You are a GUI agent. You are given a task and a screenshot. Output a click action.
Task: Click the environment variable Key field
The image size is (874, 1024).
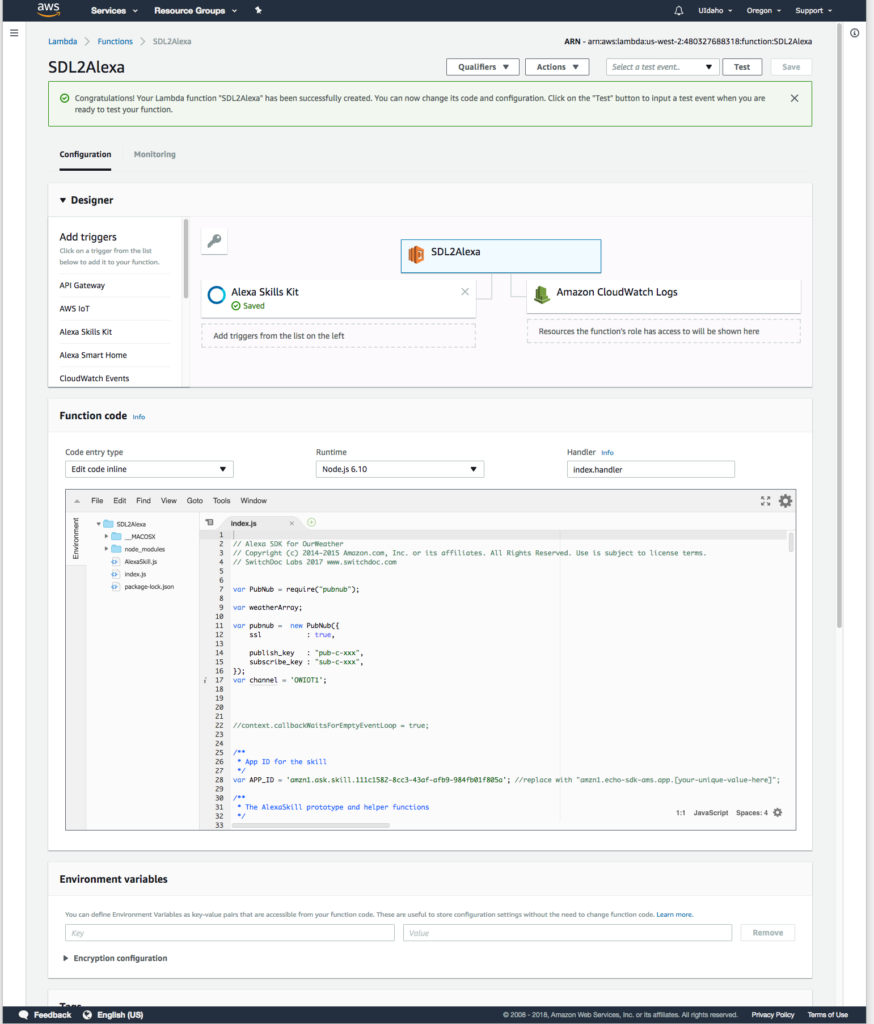(230, 933)
